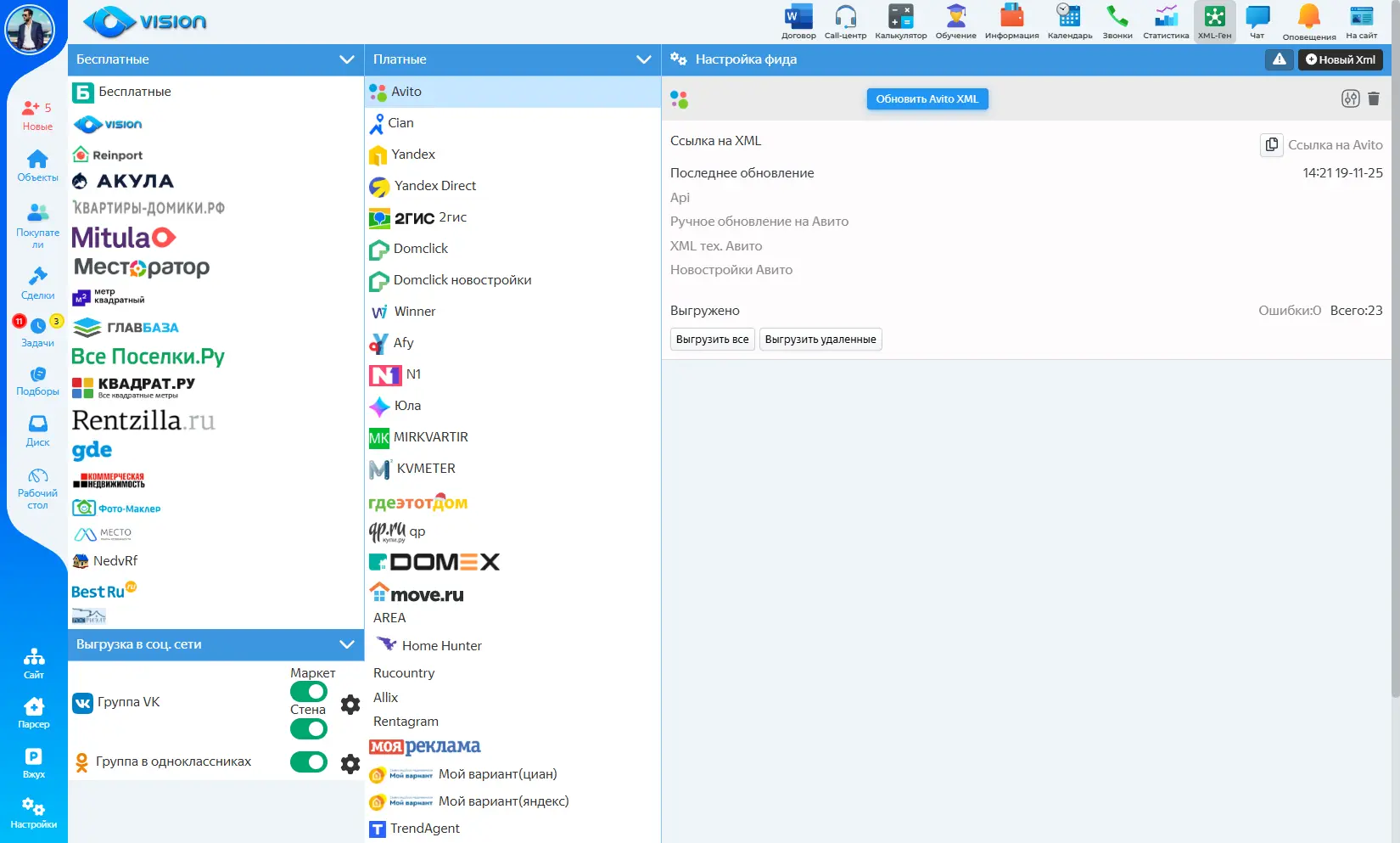Click the Обновить Avito XML button
The width and height of the screenshot is (1400, 843).
tap(927, 99)
